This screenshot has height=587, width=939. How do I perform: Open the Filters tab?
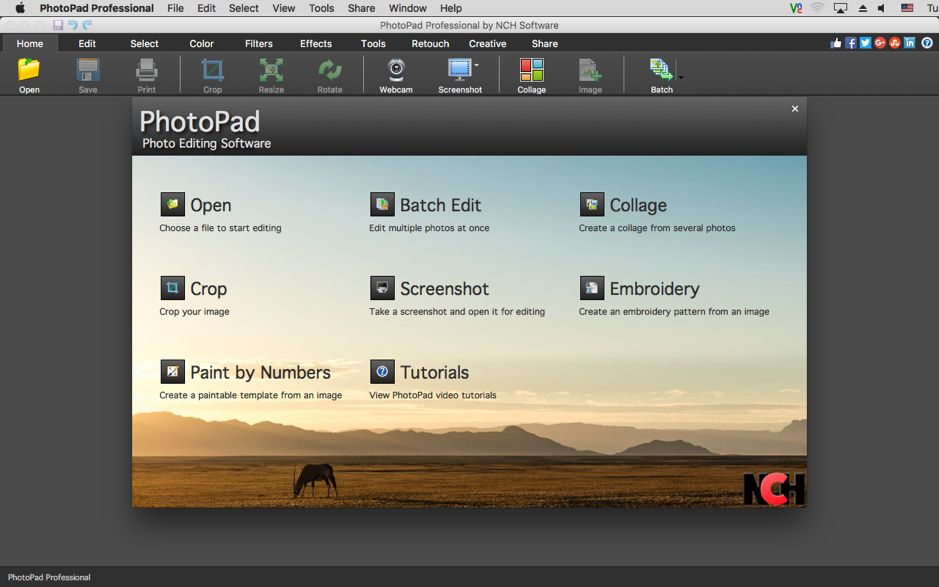click(x=258, y=44)
